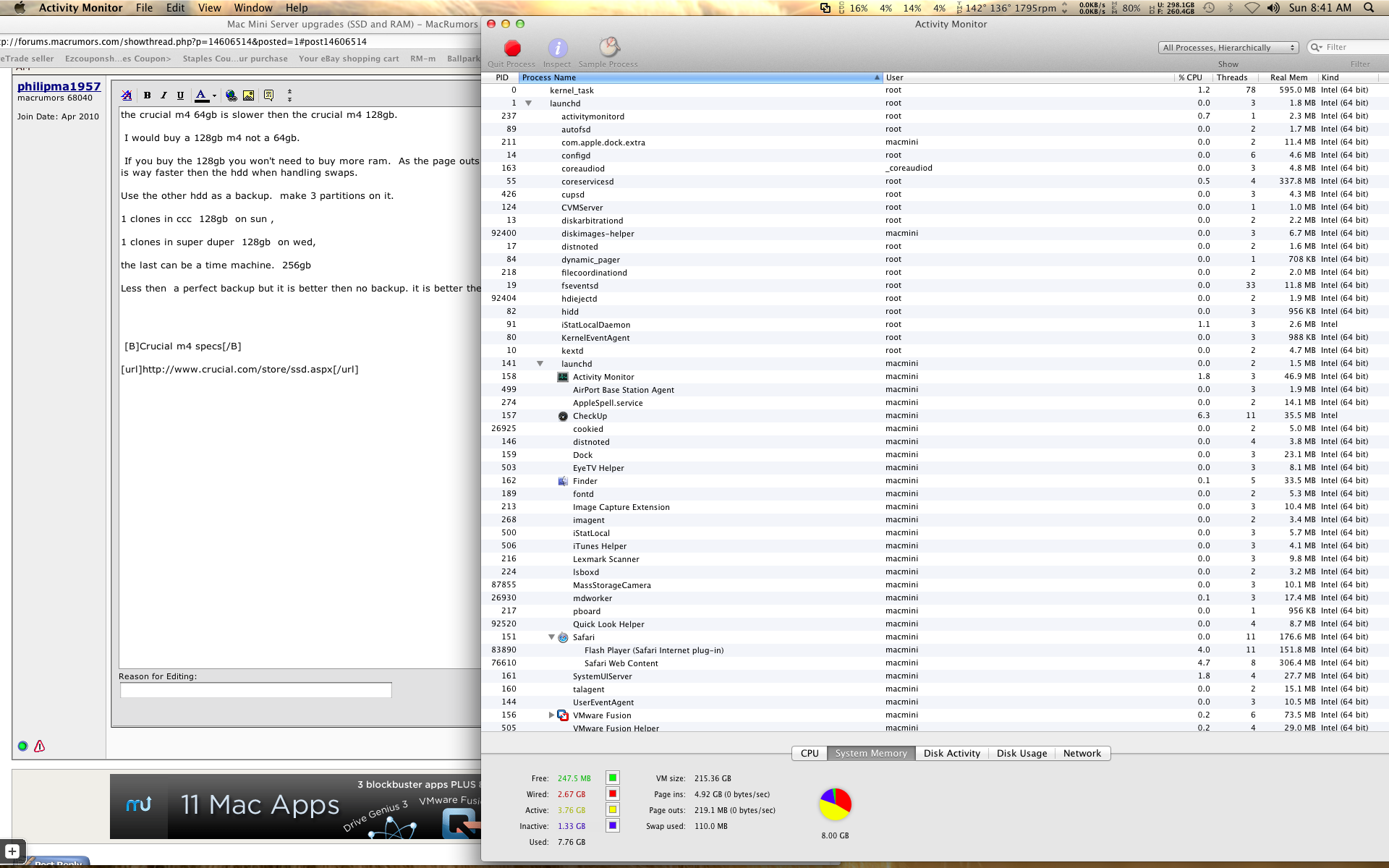
Task: Click the insert link globe icon
Action: coord(231,95)
